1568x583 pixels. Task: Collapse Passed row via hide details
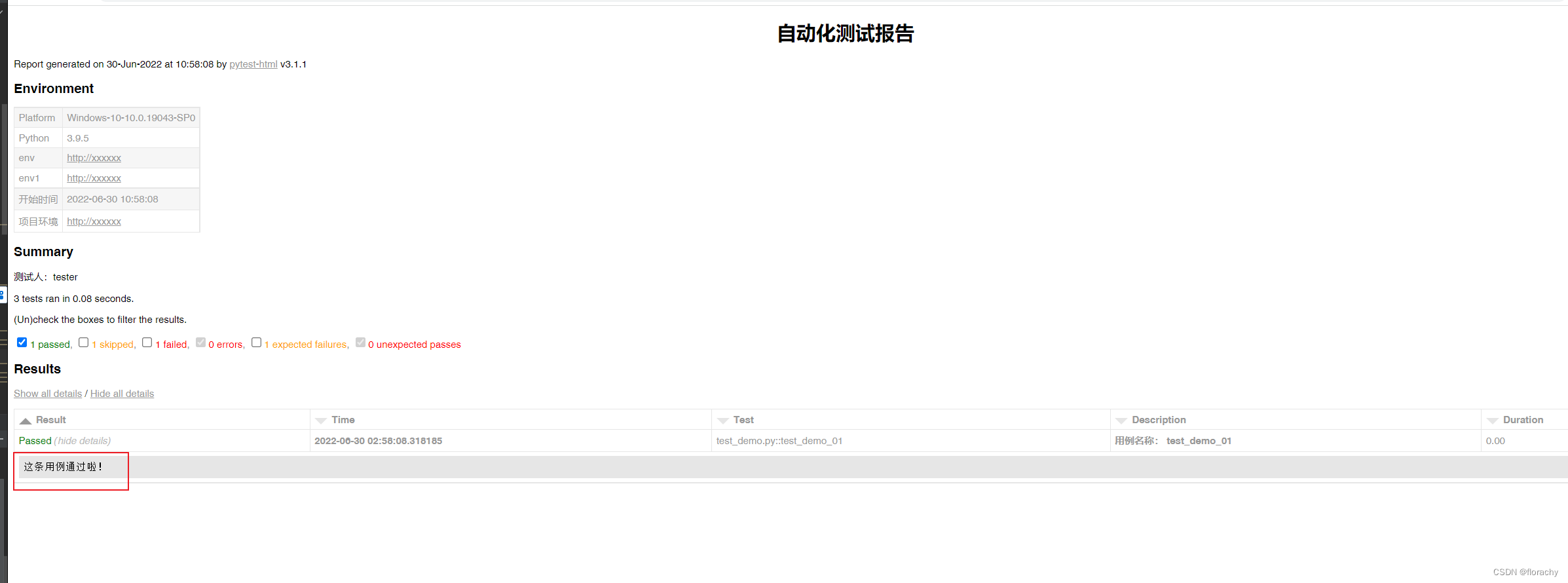click(x=83, y=441)
